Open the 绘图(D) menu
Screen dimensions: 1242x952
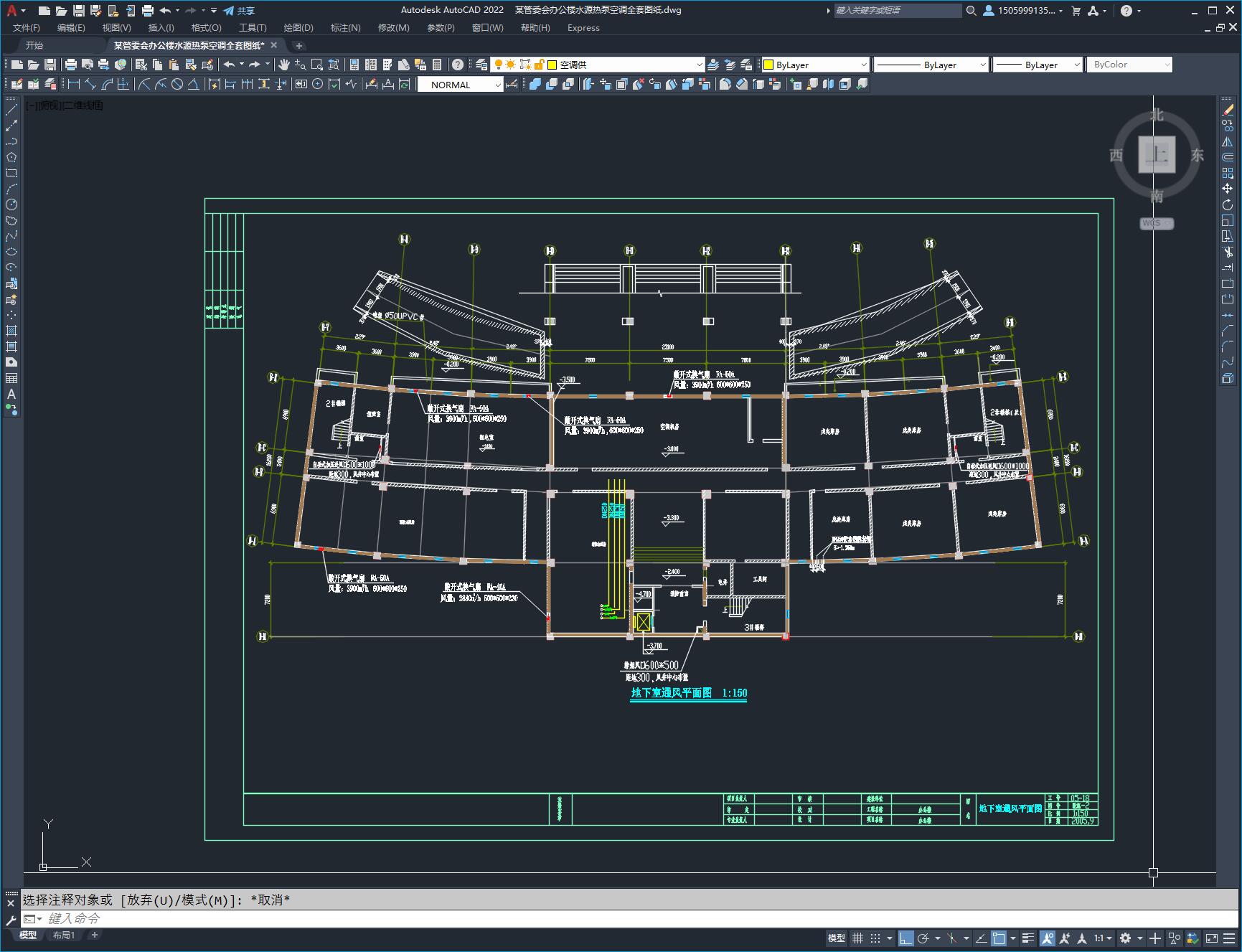pos(298,28)
